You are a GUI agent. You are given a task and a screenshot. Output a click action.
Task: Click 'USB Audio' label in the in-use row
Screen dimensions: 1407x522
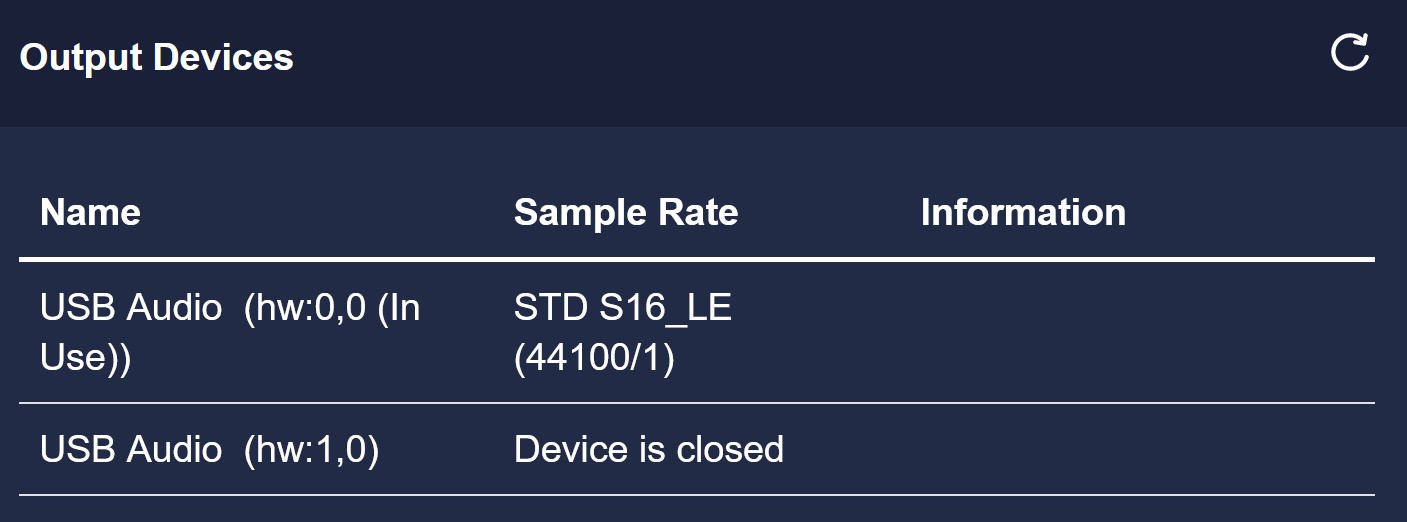(x=131, y=308)
